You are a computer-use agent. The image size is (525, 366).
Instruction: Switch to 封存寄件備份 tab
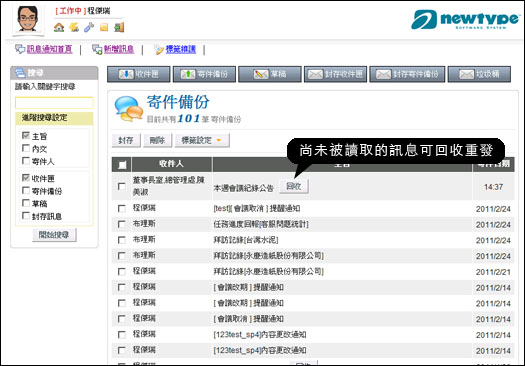(407, 74)
